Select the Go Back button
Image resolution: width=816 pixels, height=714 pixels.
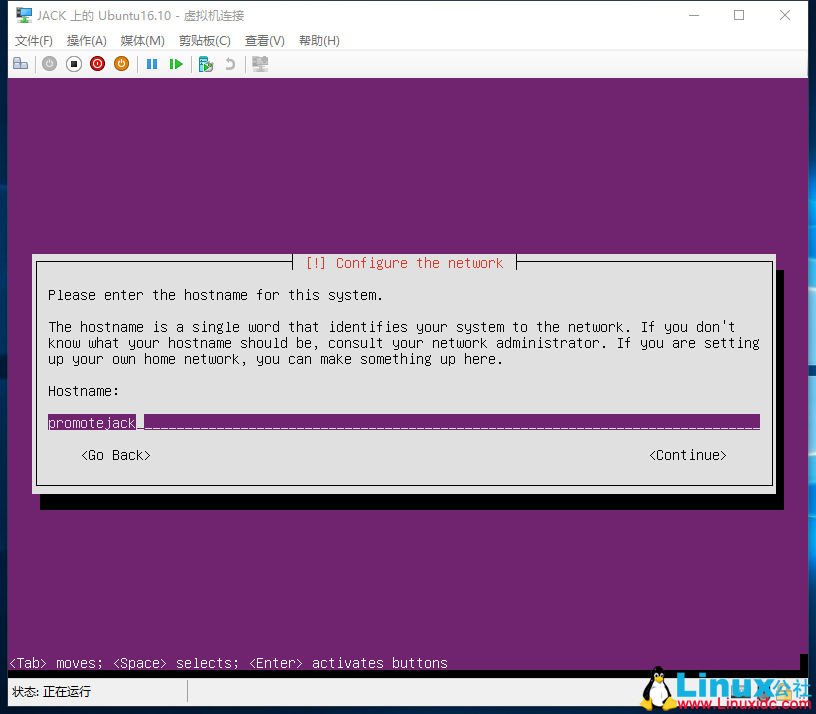(x=115, y=455)
